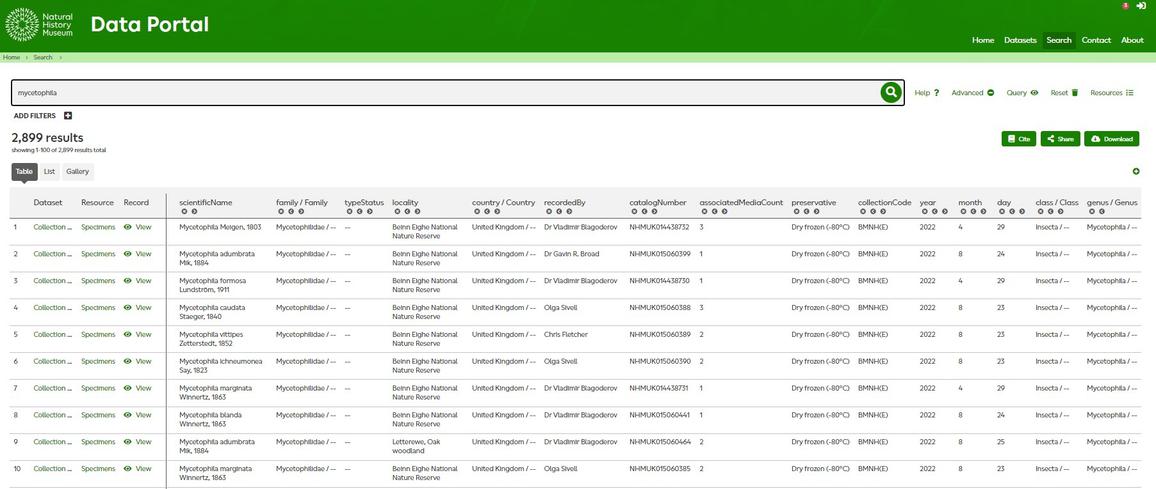
Task: Open the Share options
Action: (1060, 139)
